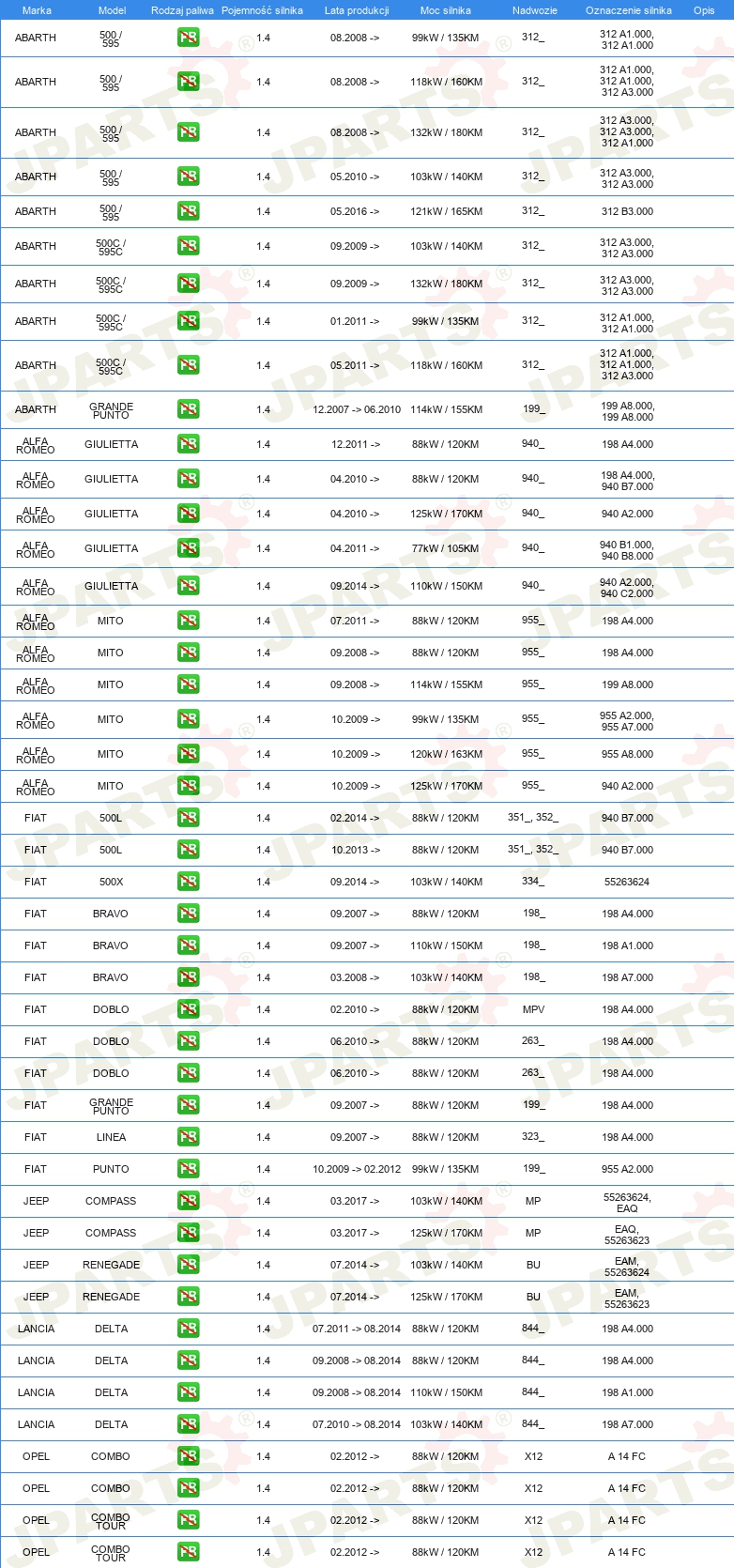Select production years 12.2007 -> 06.2010
The height and width of the screenshot is (1568, 734).
[x=357, y=409]
